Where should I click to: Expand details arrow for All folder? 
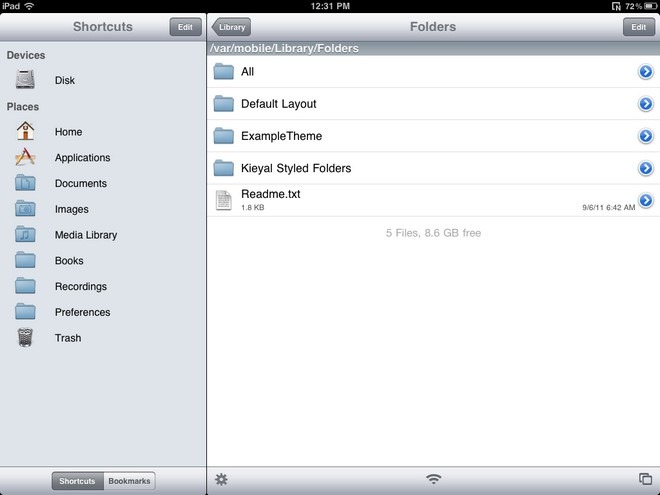click(645, 72)
